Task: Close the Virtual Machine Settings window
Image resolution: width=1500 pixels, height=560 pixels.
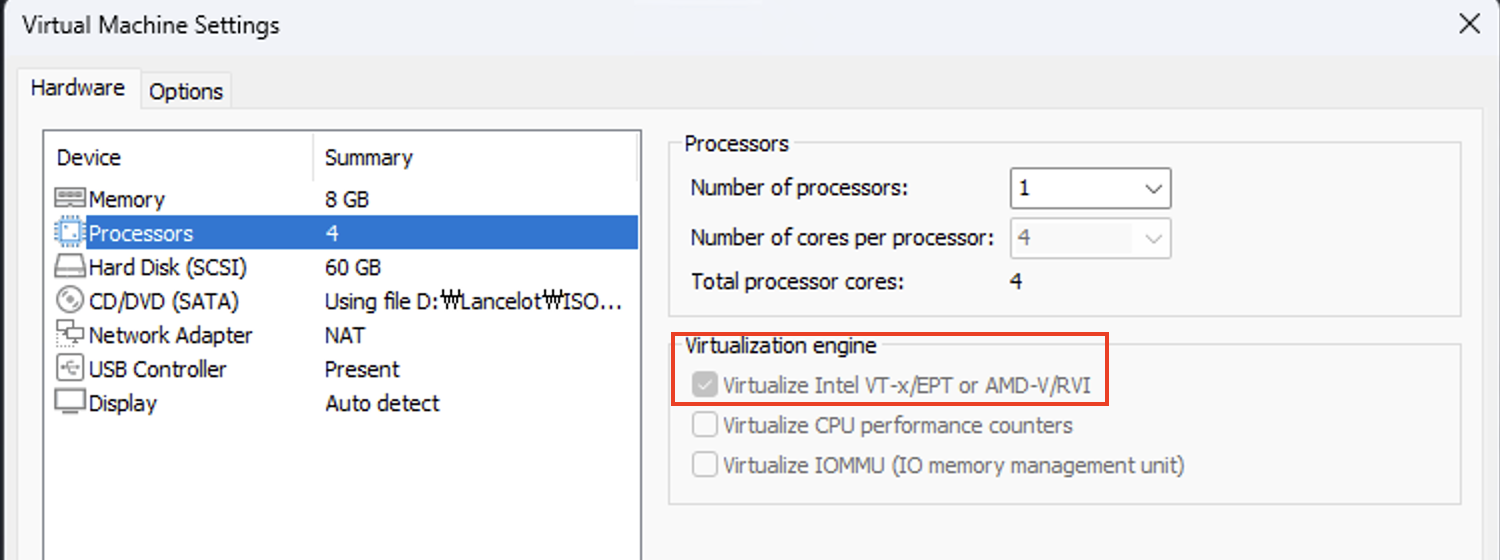Action: point(1469,25)
